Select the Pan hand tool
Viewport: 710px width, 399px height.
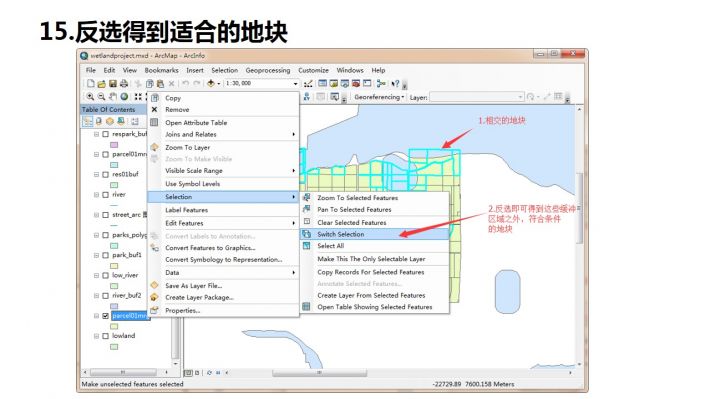(113, 96)
